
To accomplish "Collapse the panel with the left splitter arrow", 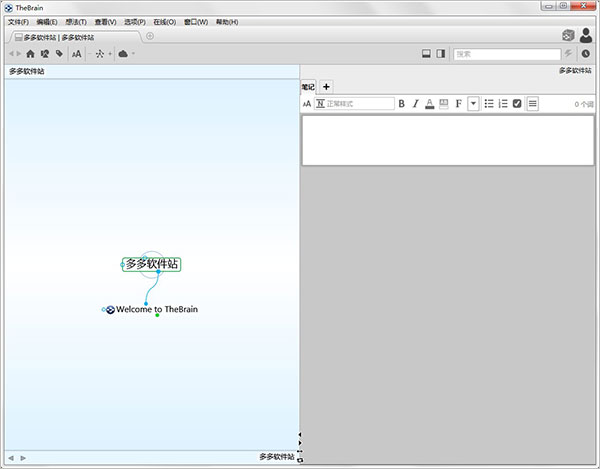I will click(x=300, y=435).
